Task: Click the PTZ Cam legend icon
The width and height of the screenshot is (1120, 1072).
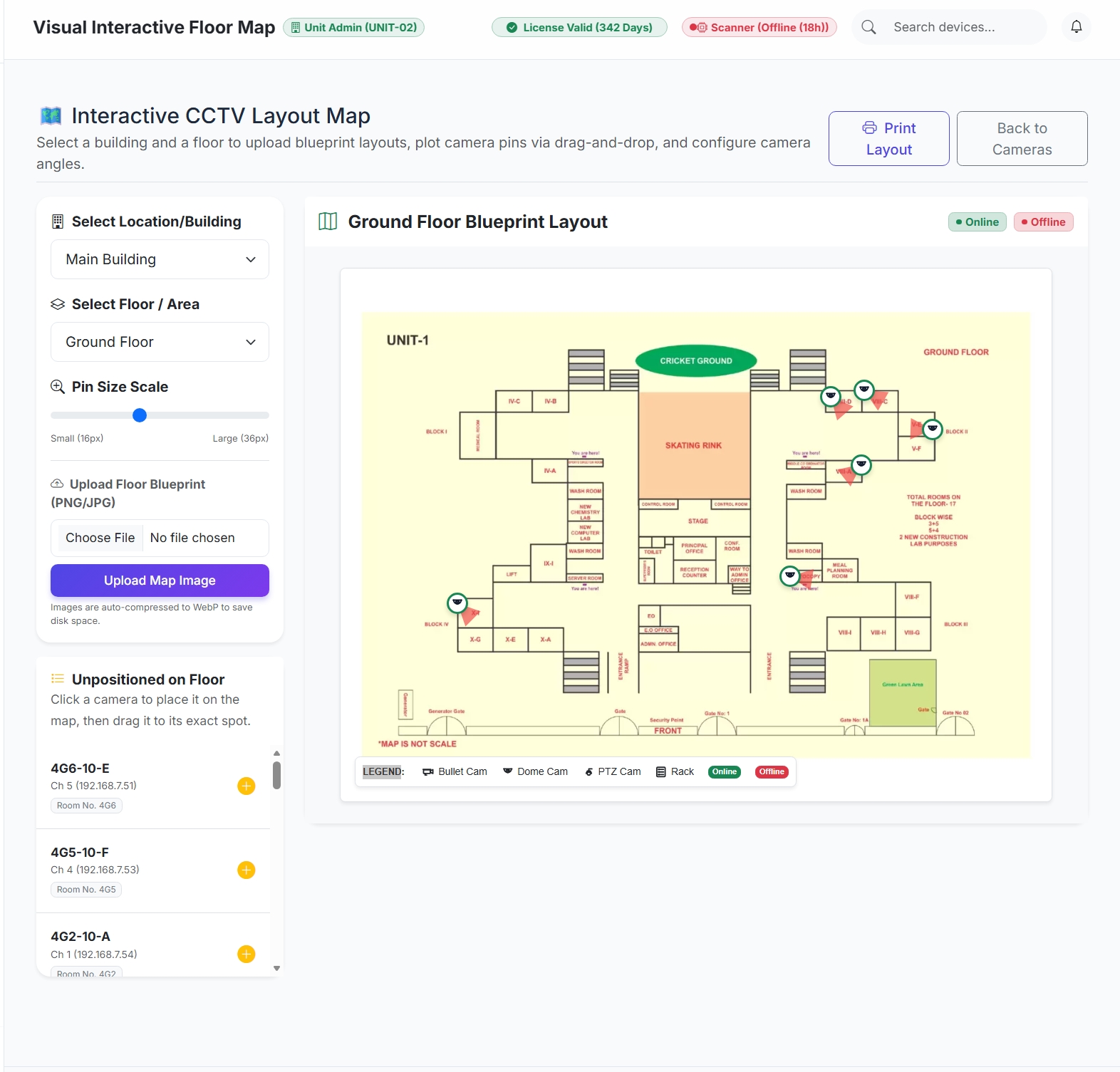Action: [x=589, y=771]
